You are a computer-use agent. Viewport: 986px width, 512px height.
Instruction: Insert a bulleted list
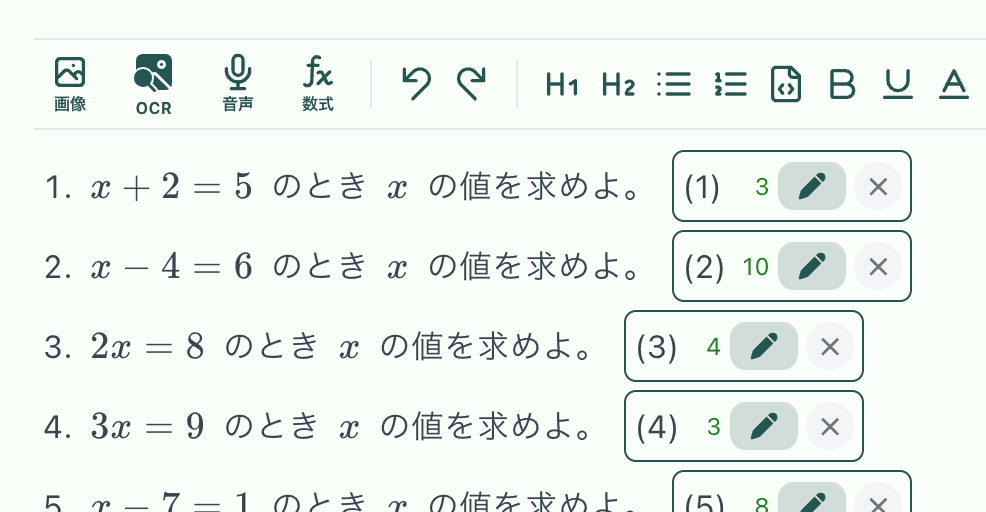pos(674,85)
